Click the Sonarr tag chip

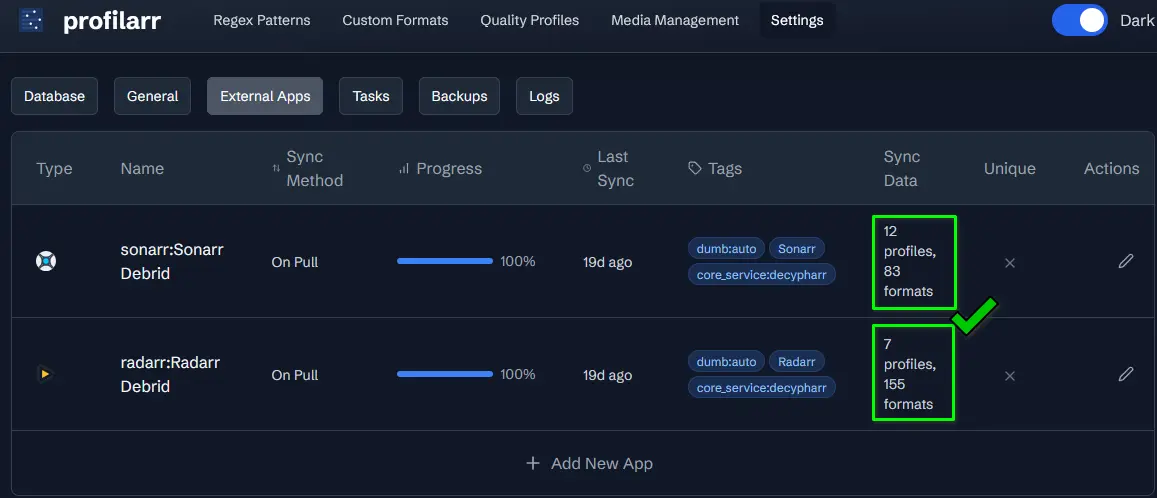point(797,249)
